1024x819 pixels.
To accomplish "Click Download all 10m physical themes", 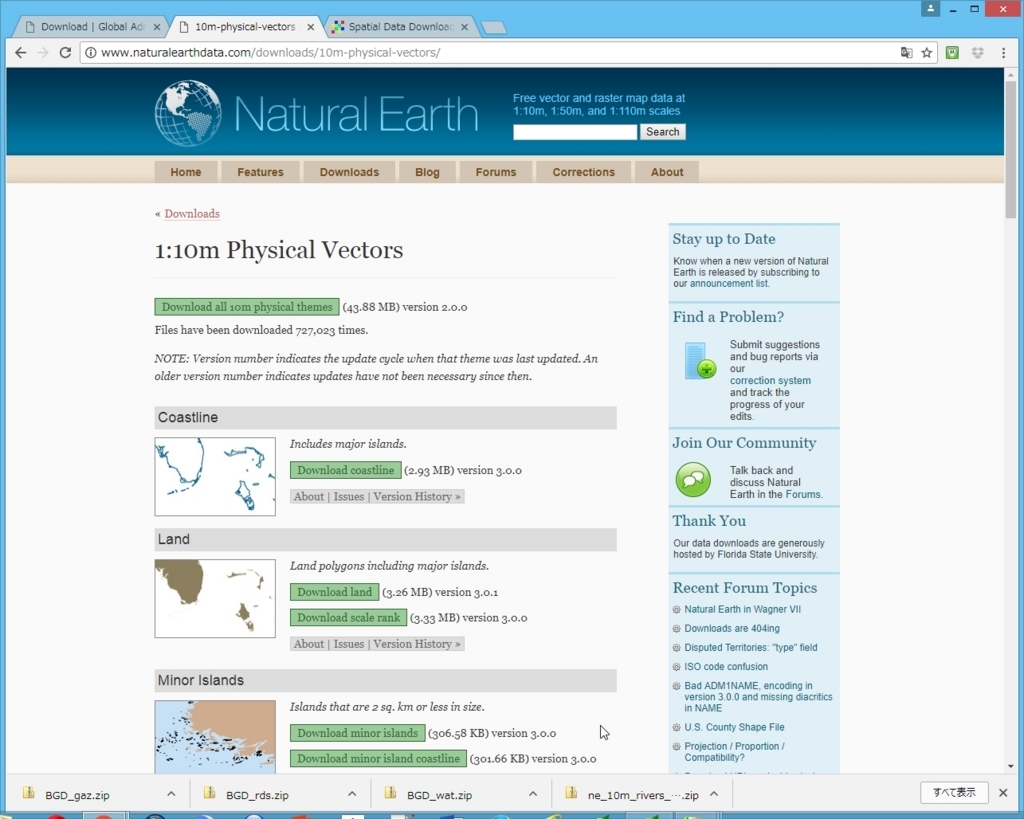I will (247, 306).
